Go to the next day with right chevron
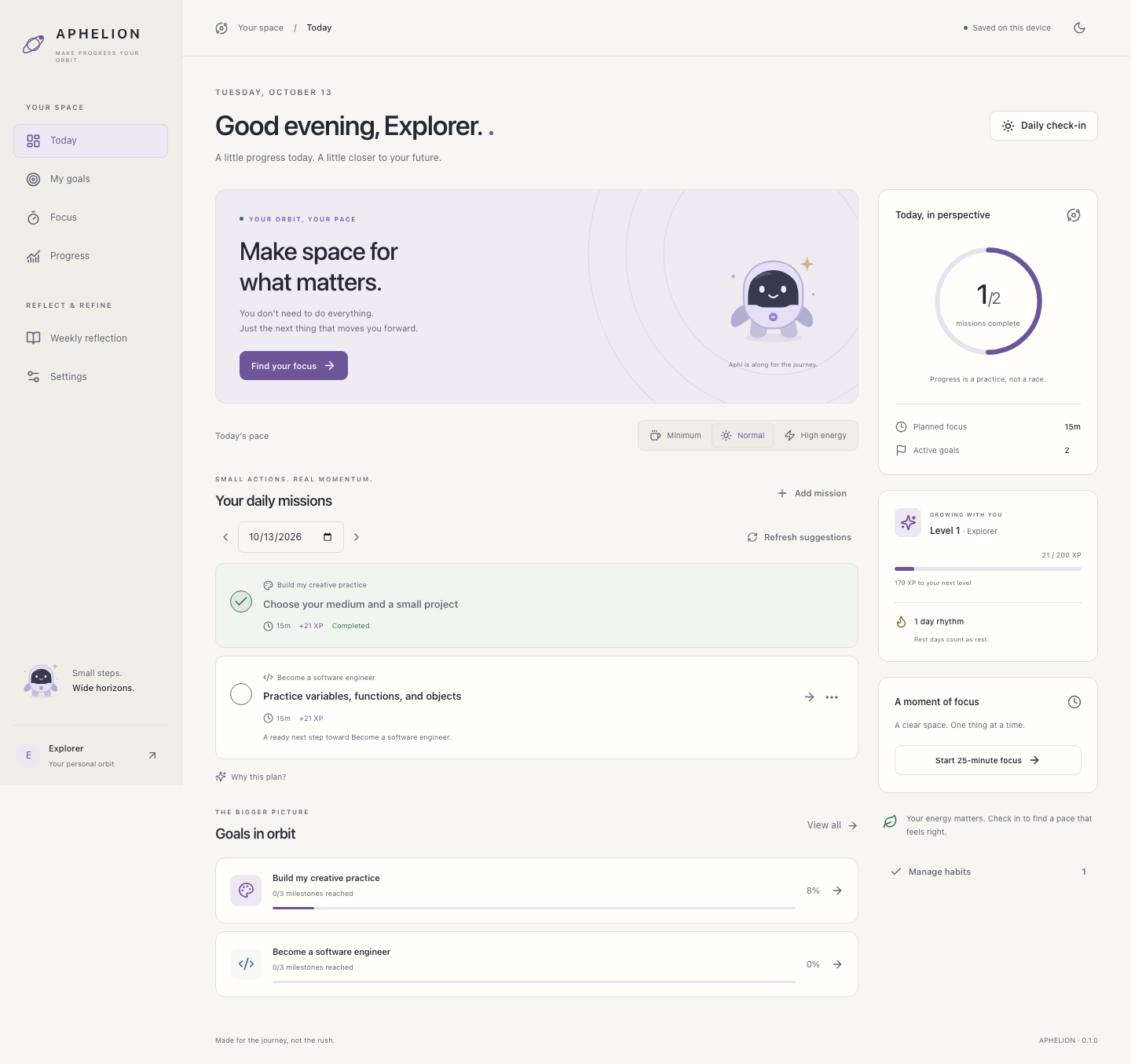The width and height of the screenshot is (1131, 1064). tap(357, 537)
